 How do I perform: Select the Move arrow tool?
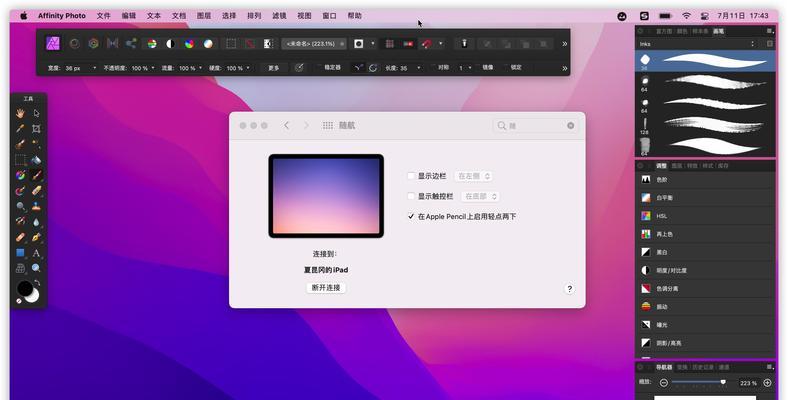[36, 113]
